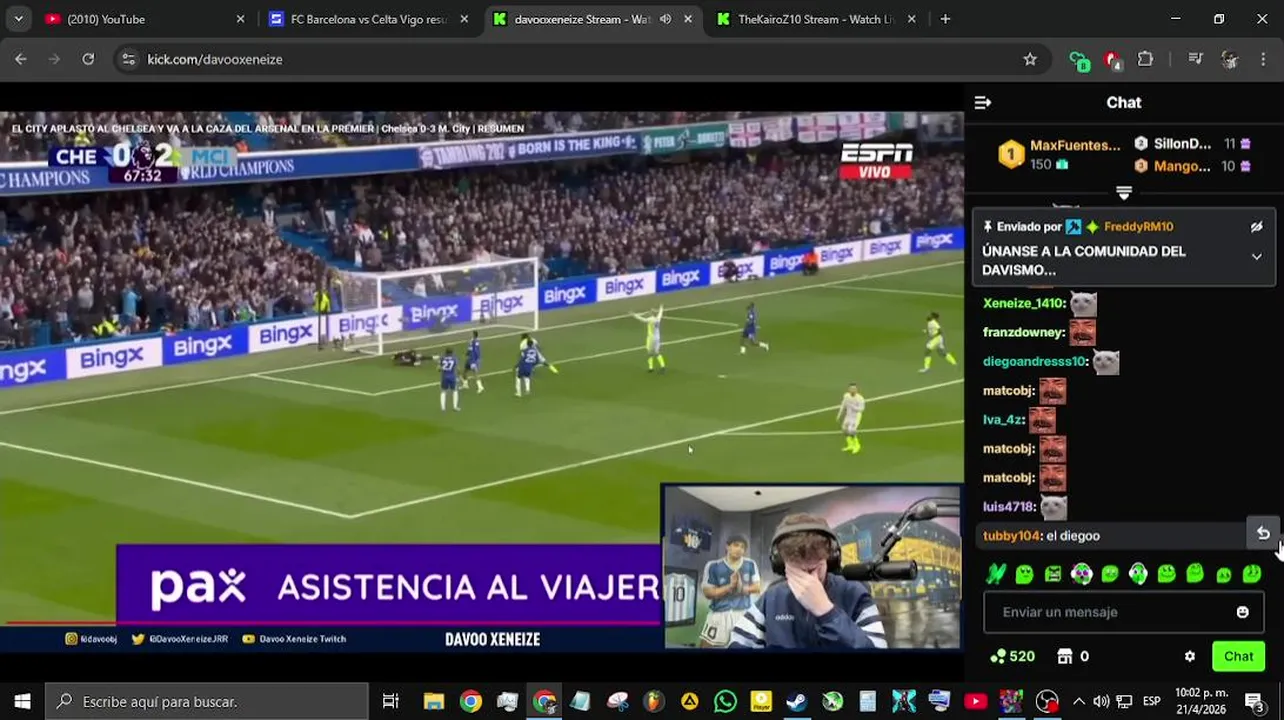Send message with green Chat button
The width and height of the screenshot is (1284, 720).
[x=1238, y=656]
